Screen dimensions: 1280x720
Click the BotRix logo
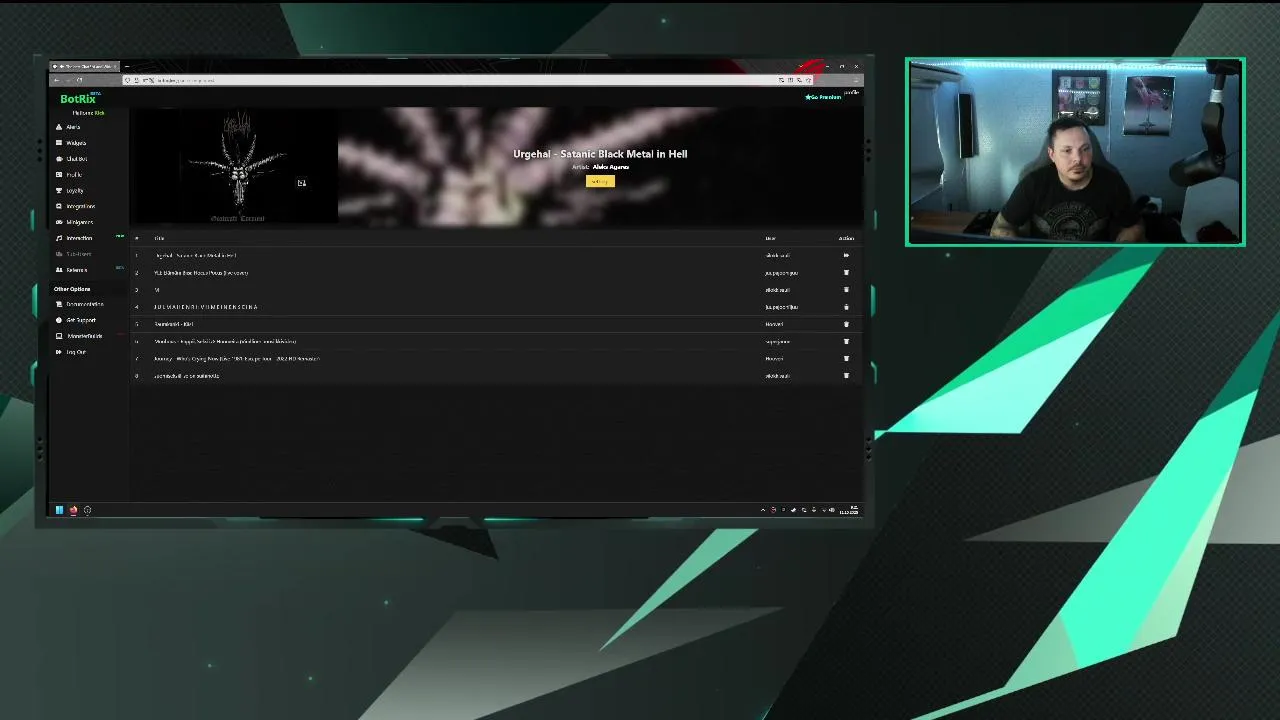(78, 99)
